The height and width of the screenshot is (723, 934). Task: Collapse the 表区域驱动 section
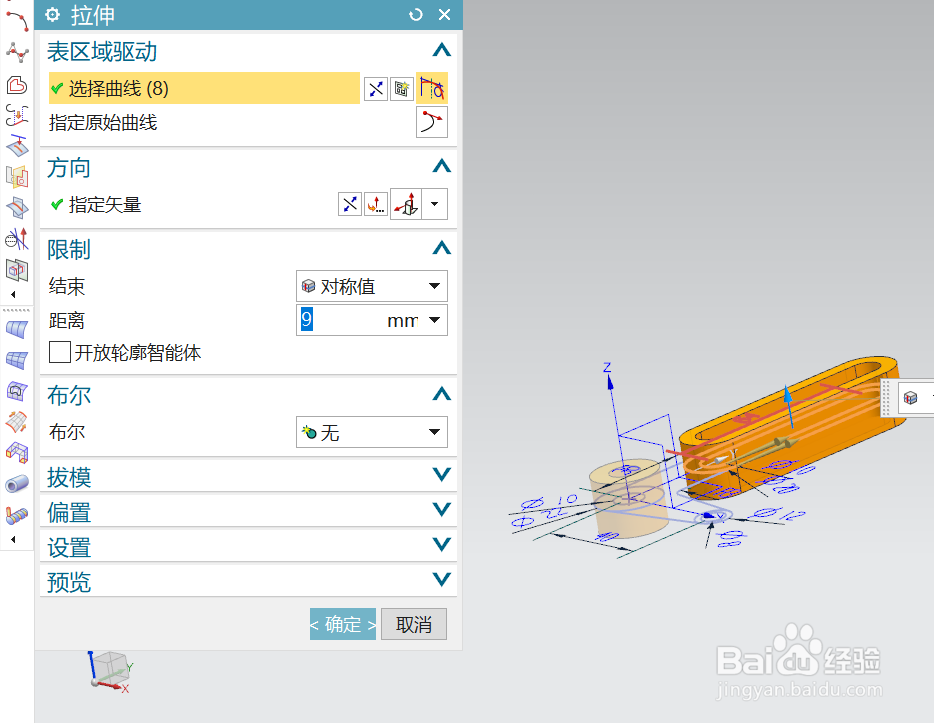pos(441,50)
